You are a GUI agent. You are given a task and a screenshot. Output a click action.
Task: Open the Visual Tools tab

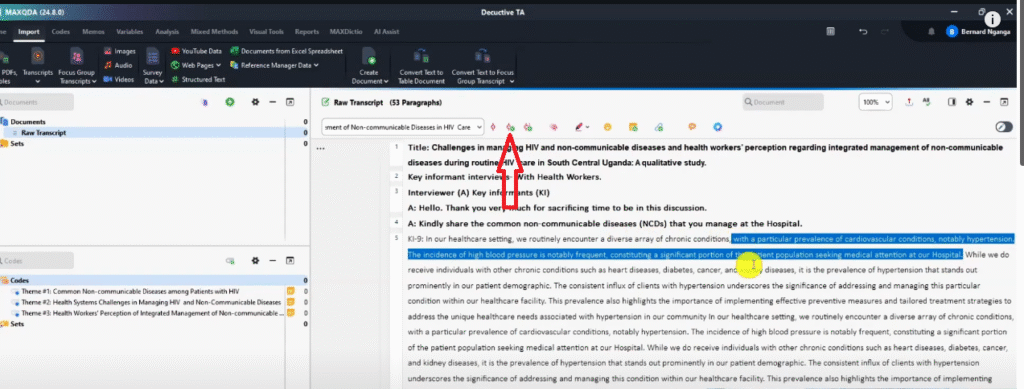(266, 31)
